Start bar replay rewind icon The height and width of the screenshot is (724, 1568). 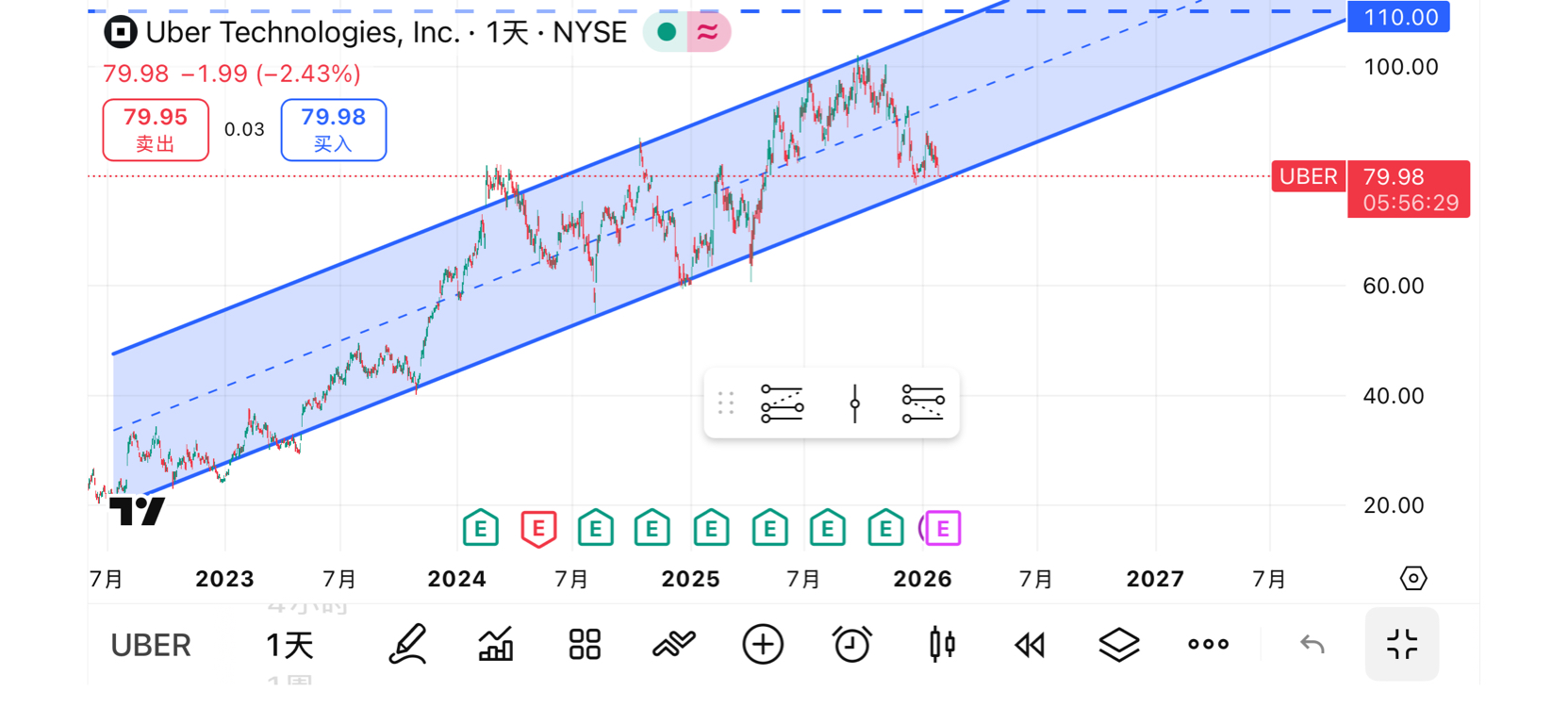point(1030,645)
